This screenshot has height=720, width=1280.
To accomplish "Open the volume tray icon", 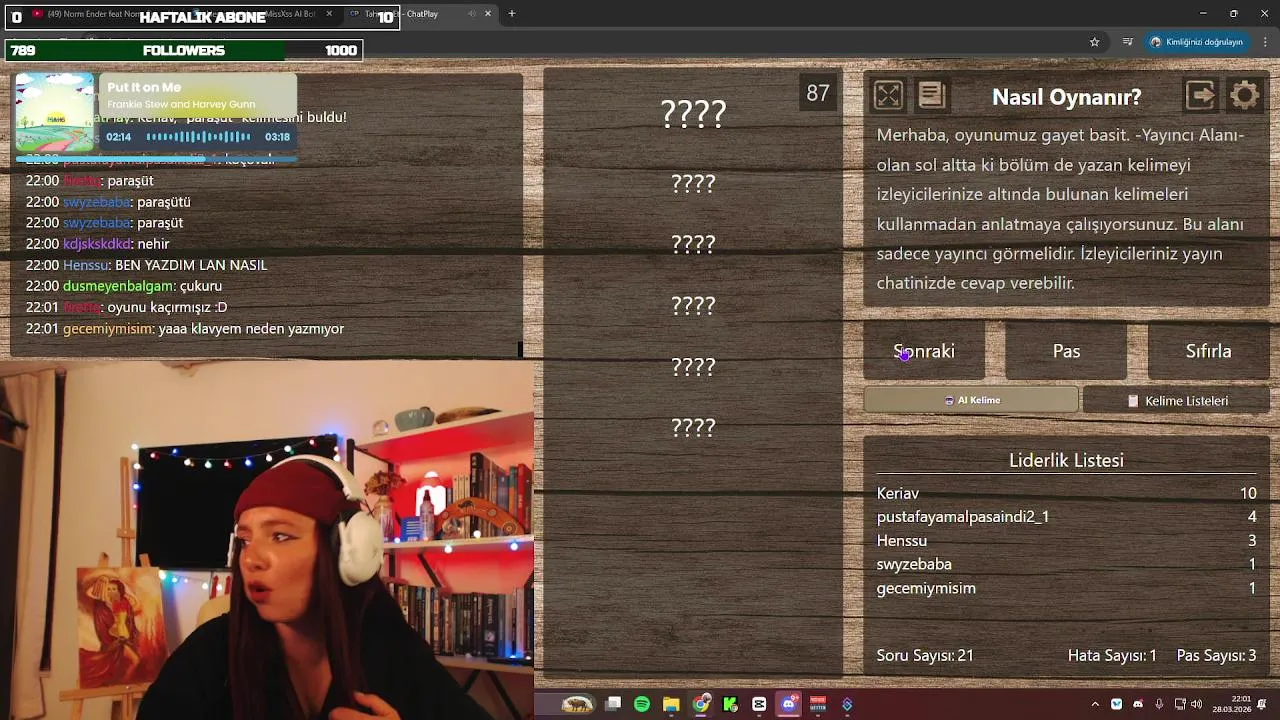I will (1197, 704).
